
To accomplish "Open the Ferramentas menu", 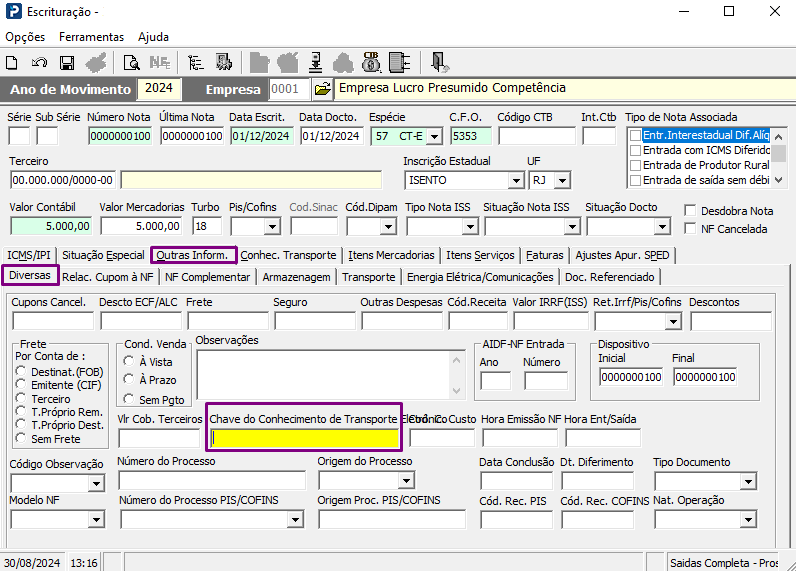I will coord(91,37).
